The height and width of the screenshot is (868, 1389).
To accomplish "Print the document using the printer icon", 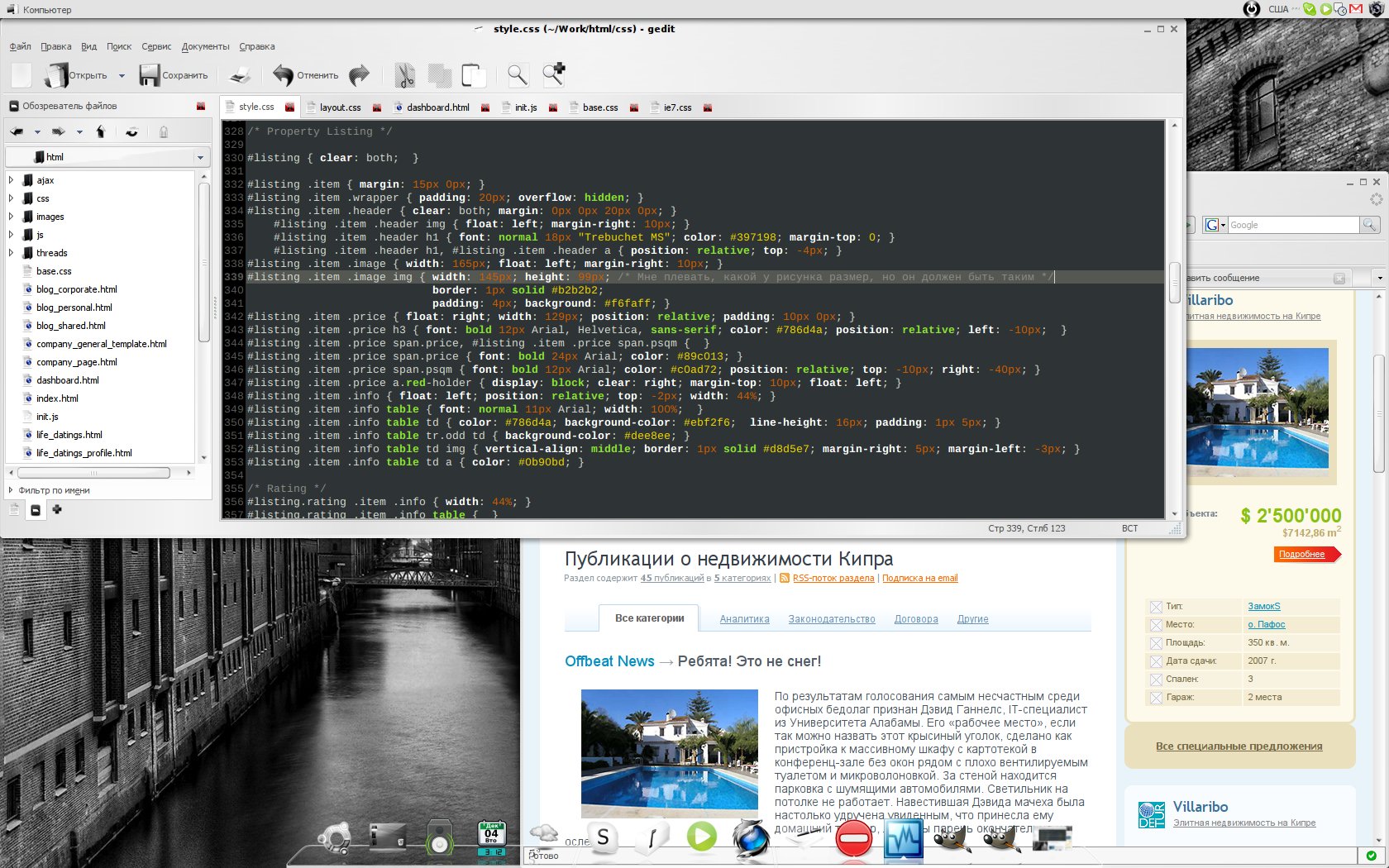I will (240, 75).
